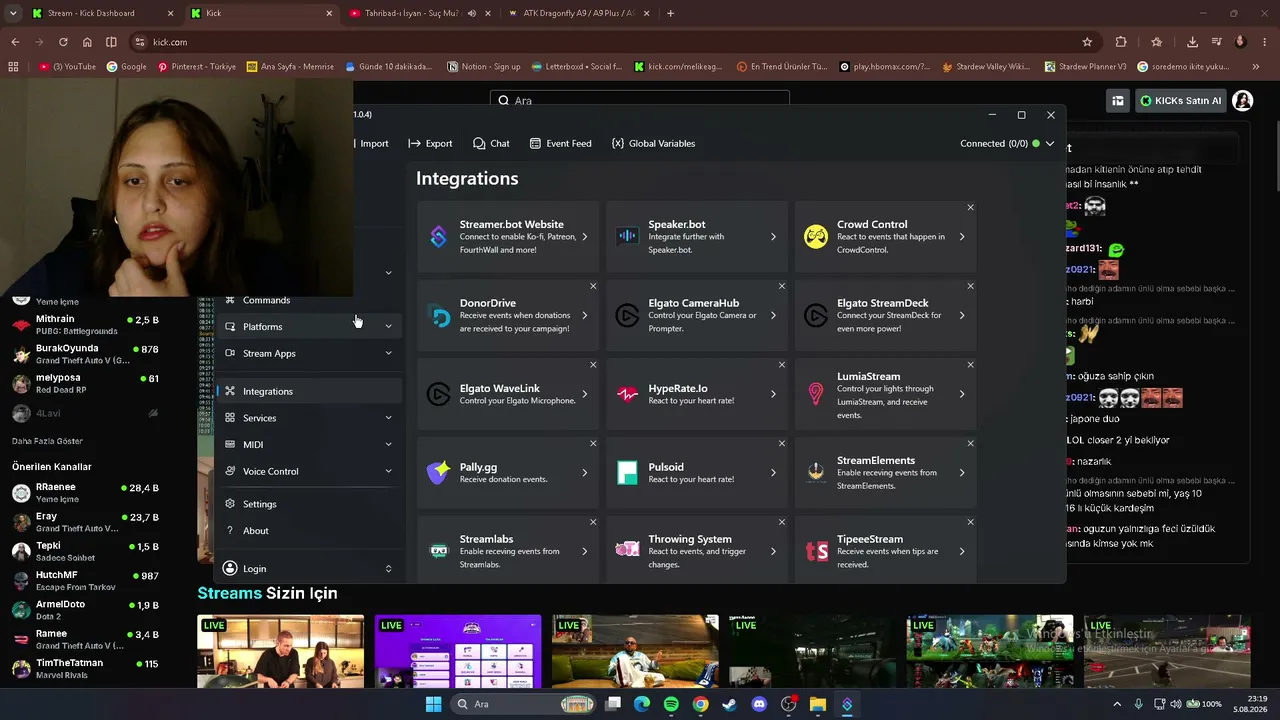Click the HypeRate.io heartbeat icon
The height and width of the screenshot is (720, 1280).
pos(627,394)
